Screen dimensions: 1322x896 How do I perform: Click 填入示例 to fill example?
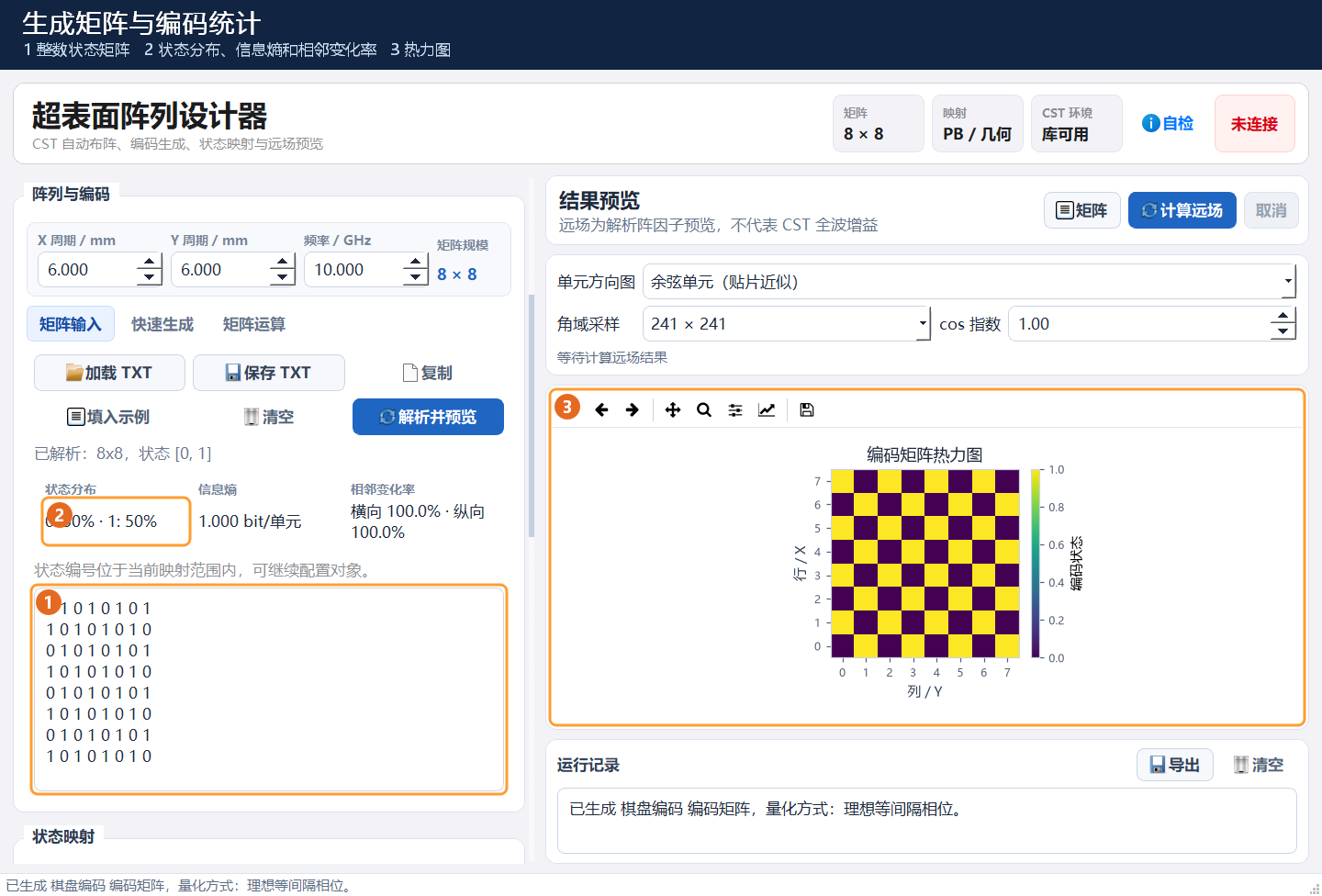coord(109,417)
